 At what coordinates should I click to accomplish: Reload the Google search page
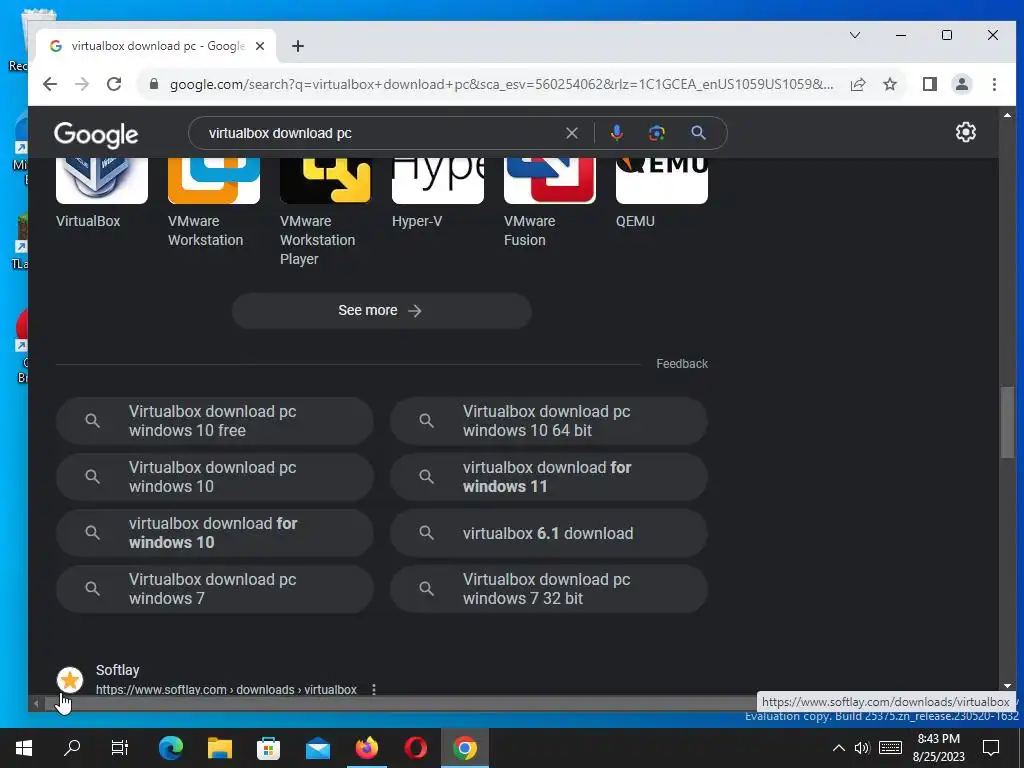114,84
